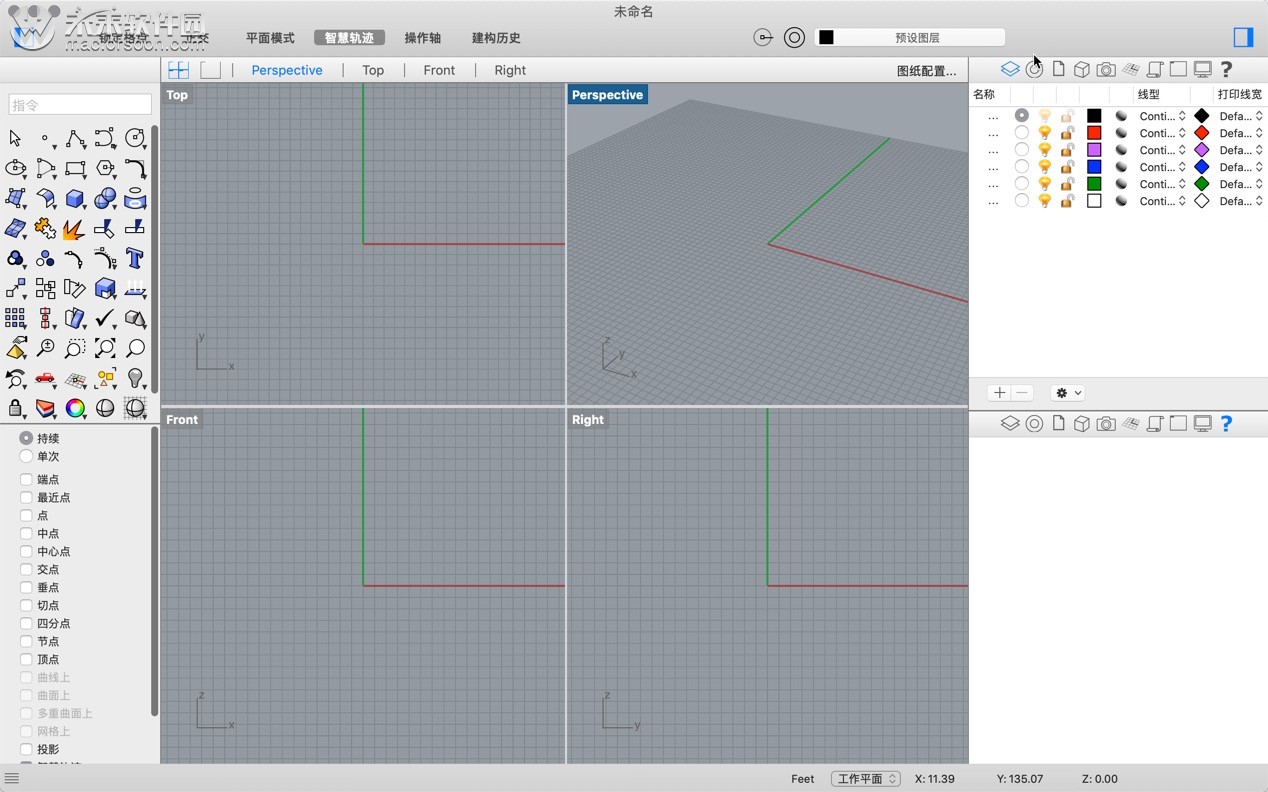Lock the green layer with its padlock icon

click(x=1067, y=183)
